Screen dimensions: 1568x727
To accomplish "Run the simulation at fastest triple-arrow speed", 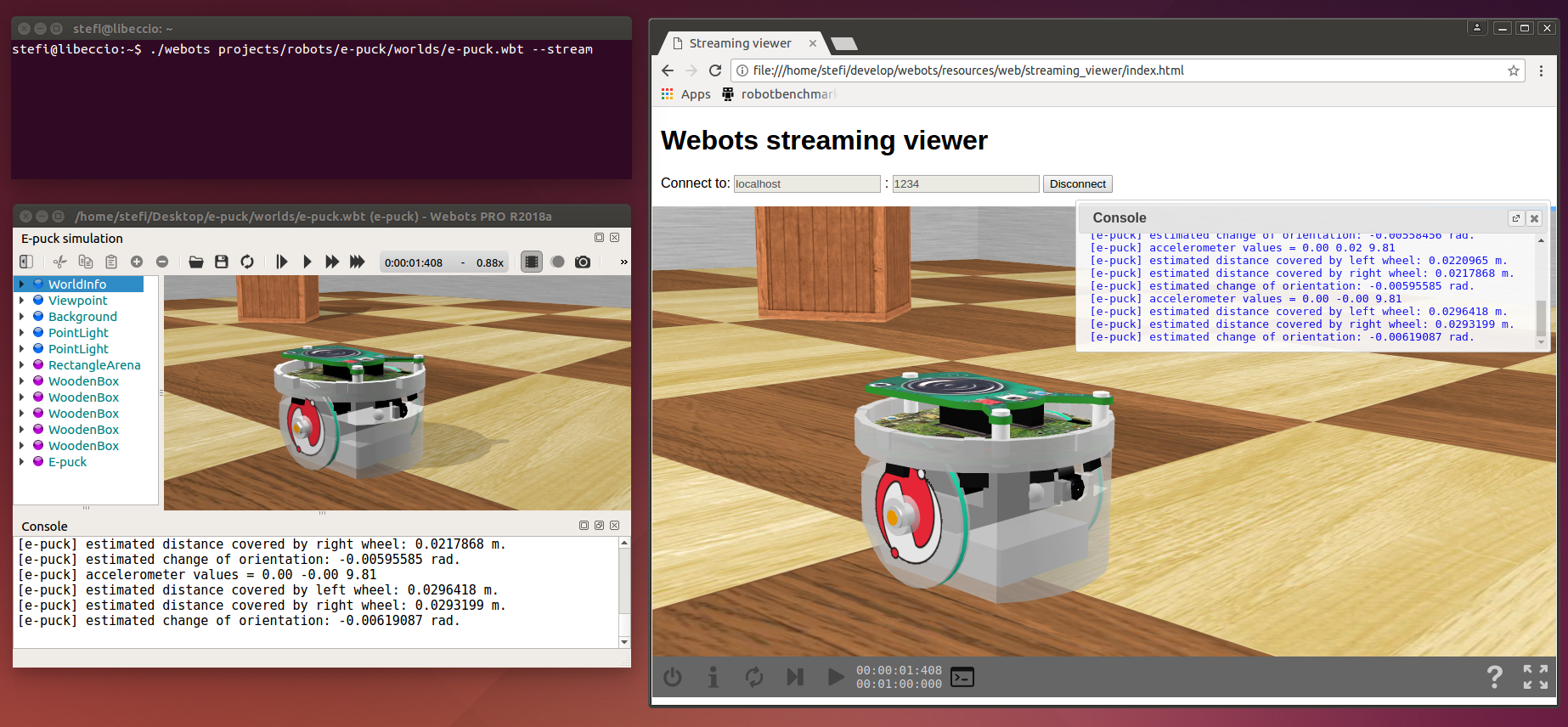I will pos(358,262).
